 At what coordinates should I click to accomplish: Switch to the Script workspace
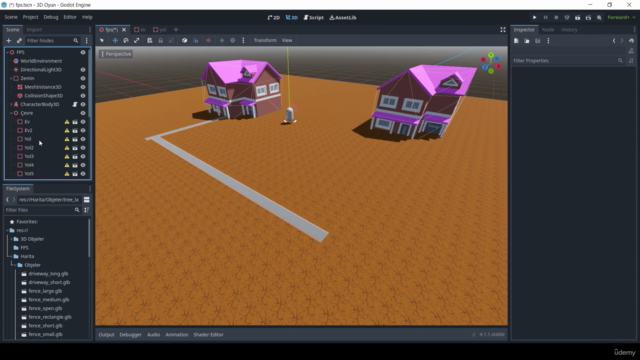tap(313, 18)
